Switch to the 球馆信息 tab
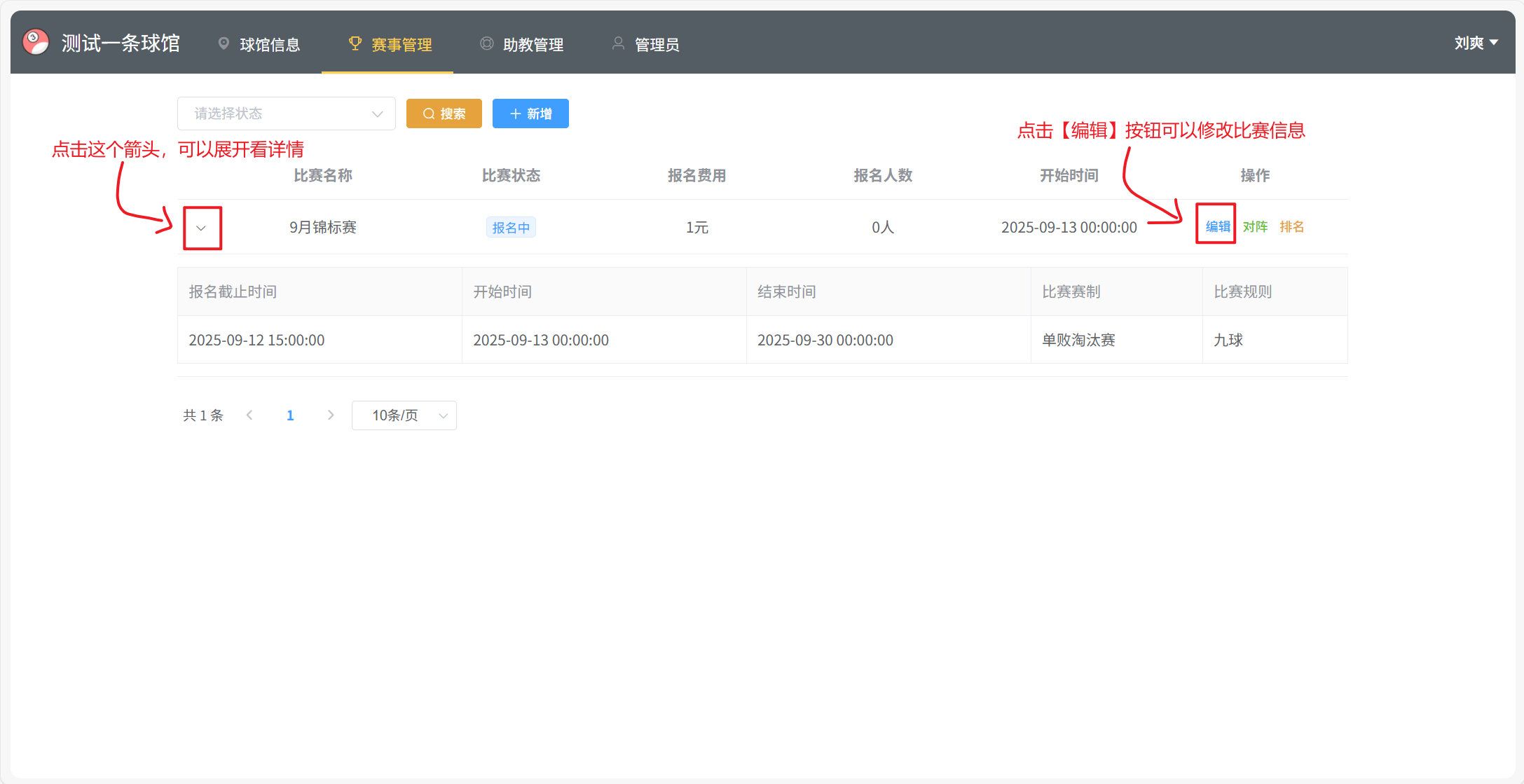The height and width of the screenshot is (784, 1524). 270,45
